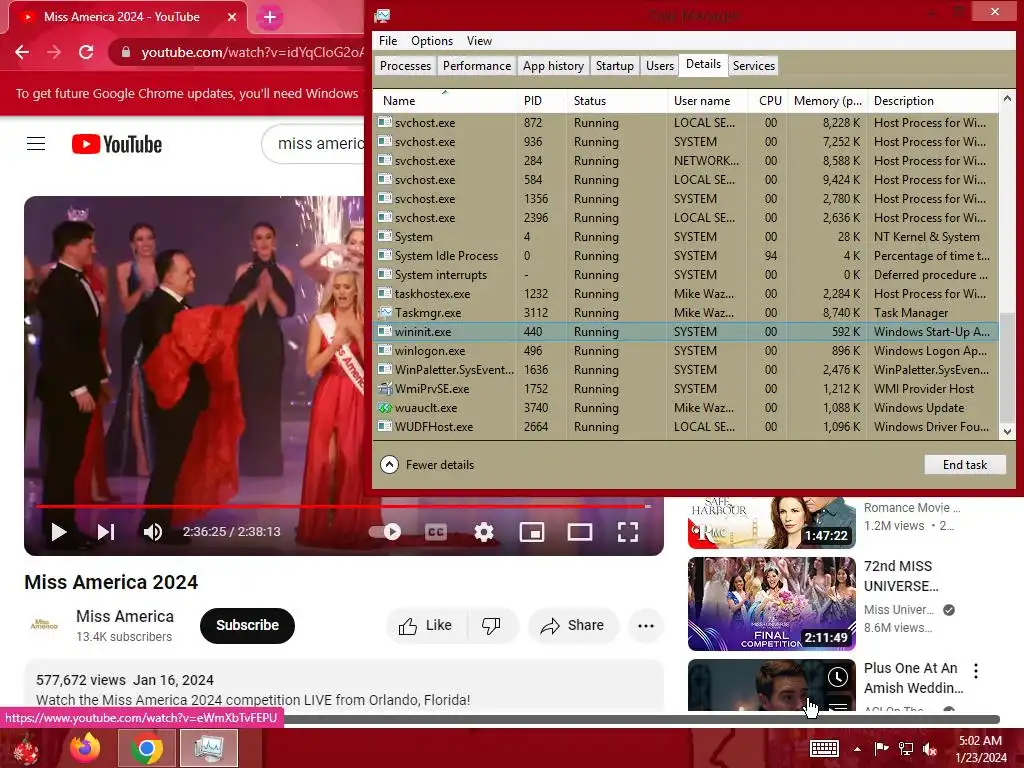The width and height of the screenshot is (1024, 768).
Task: Add Amish Wedding video to Watch Later
Action: (838, 677)
